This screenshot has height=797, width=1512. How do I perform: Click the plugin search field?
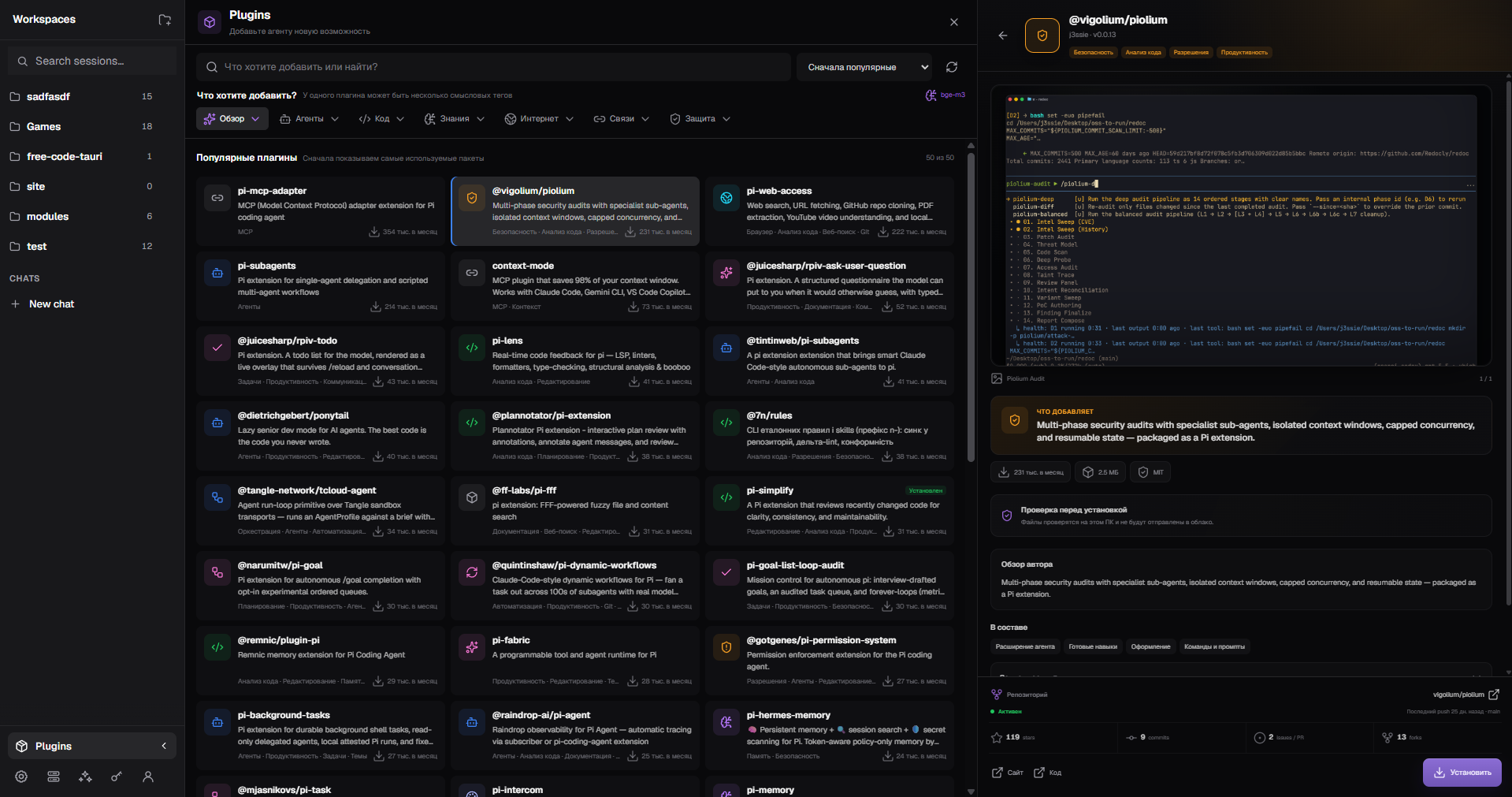click(x=493, y=67)
